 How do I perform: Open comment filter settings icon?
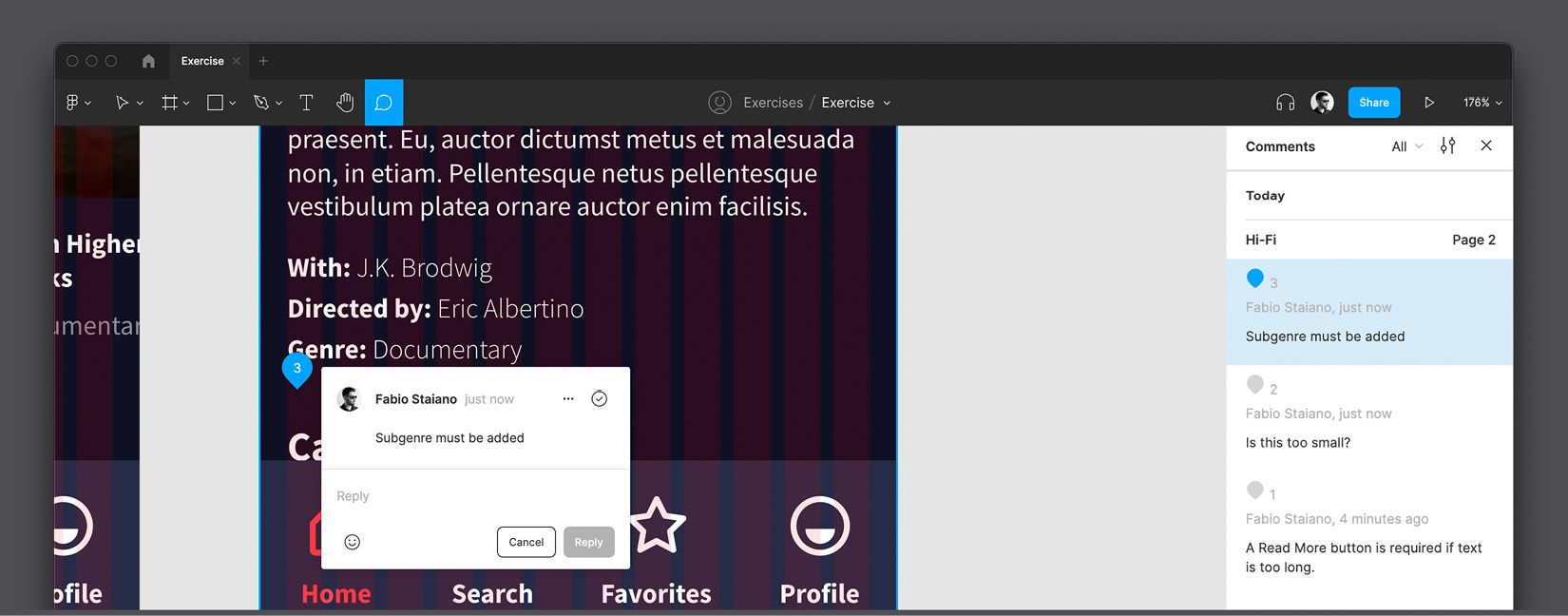coord(1447,145)
